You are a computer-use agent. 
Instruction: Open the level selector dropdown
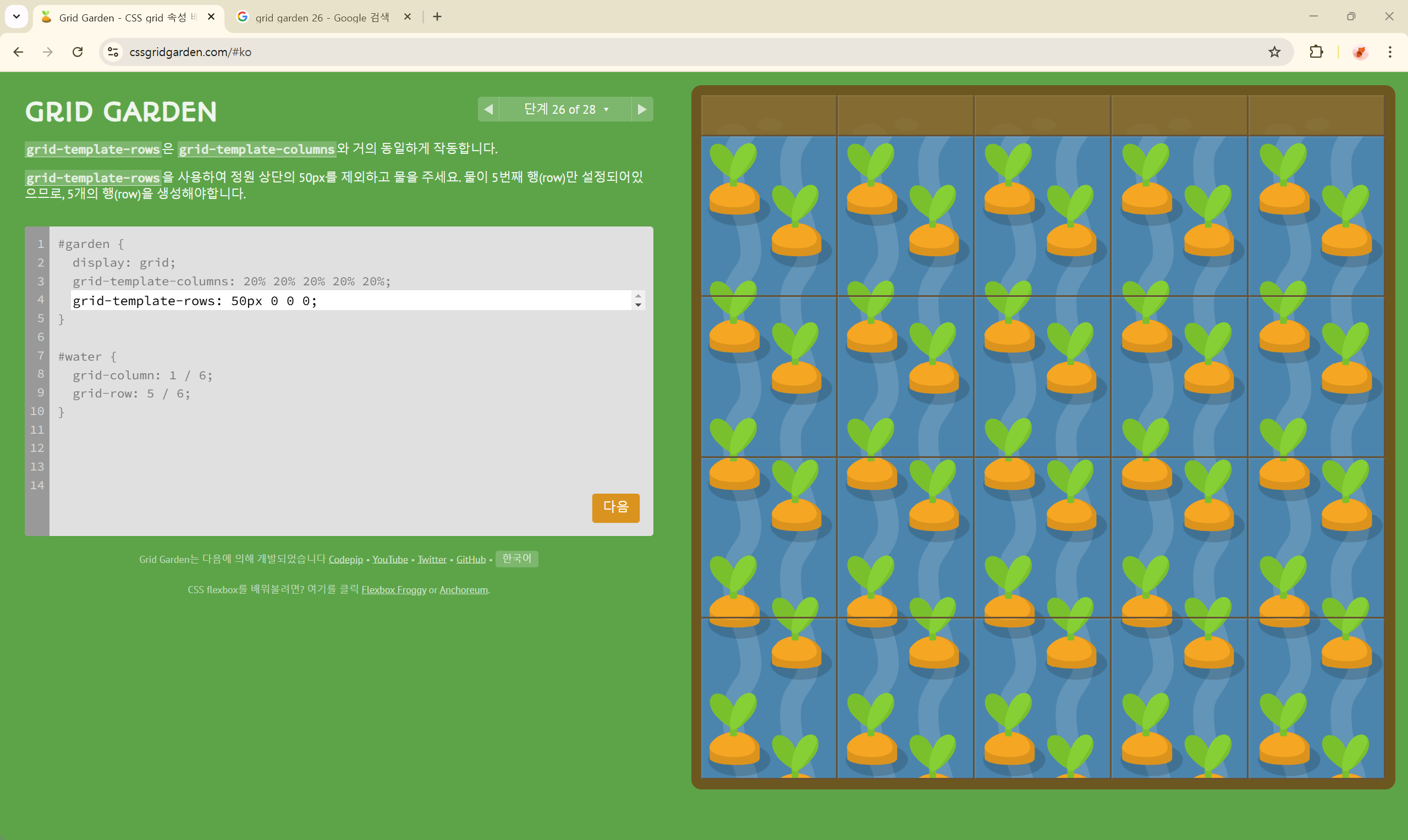pos(565,109)
